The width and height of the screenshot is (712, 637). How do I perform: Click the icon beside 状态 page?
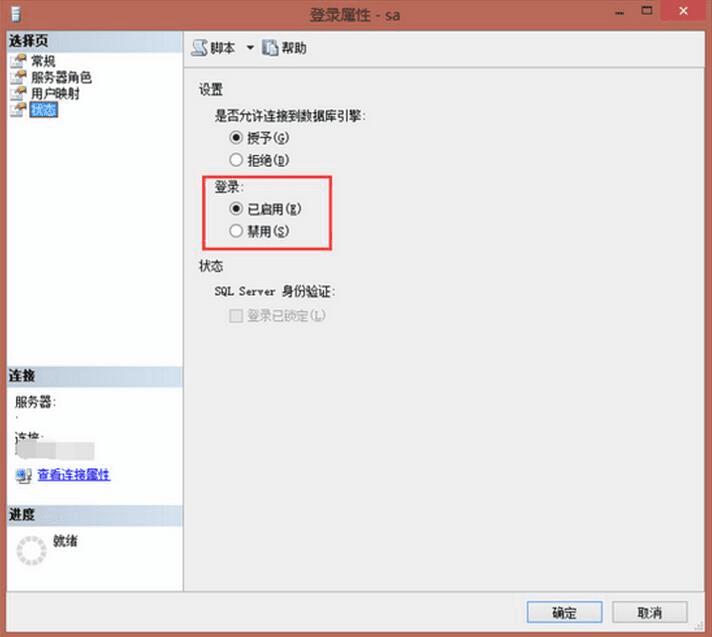19,109
